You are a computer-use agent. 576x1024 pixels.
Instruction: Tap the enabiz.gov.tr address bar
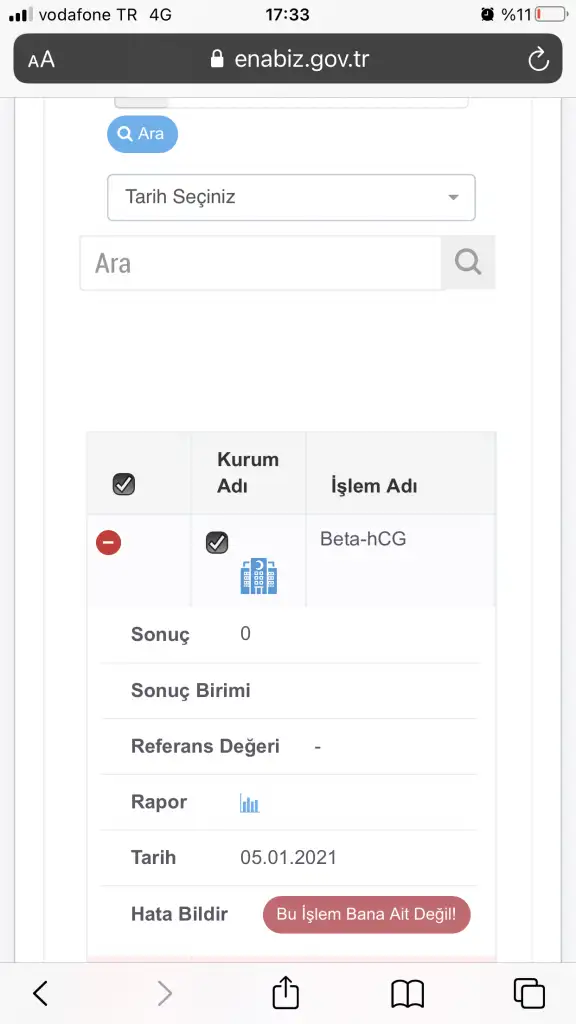[288, 59]
